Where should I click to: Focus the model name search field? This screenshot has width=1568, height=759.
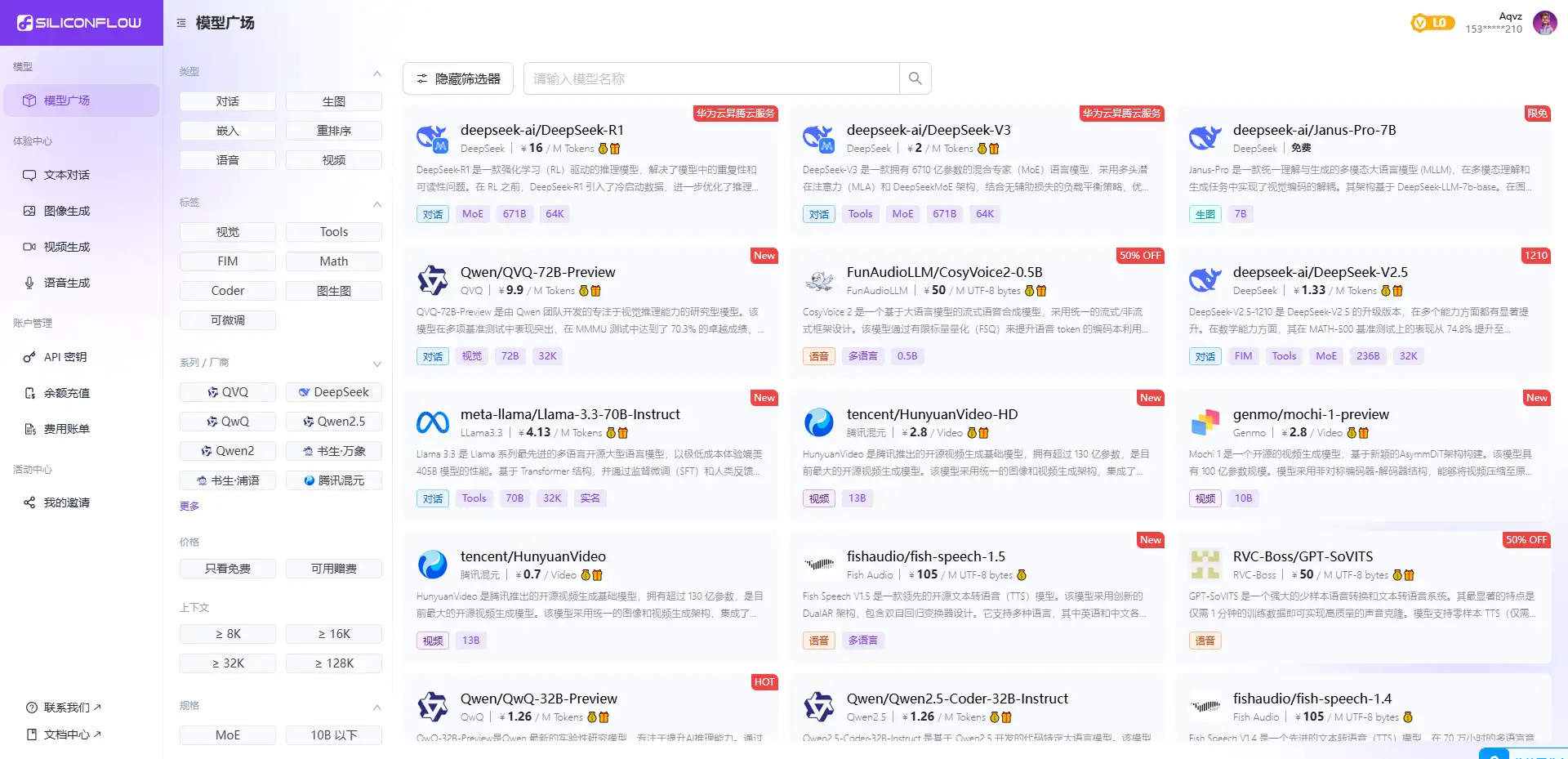(x=710, y=78)
